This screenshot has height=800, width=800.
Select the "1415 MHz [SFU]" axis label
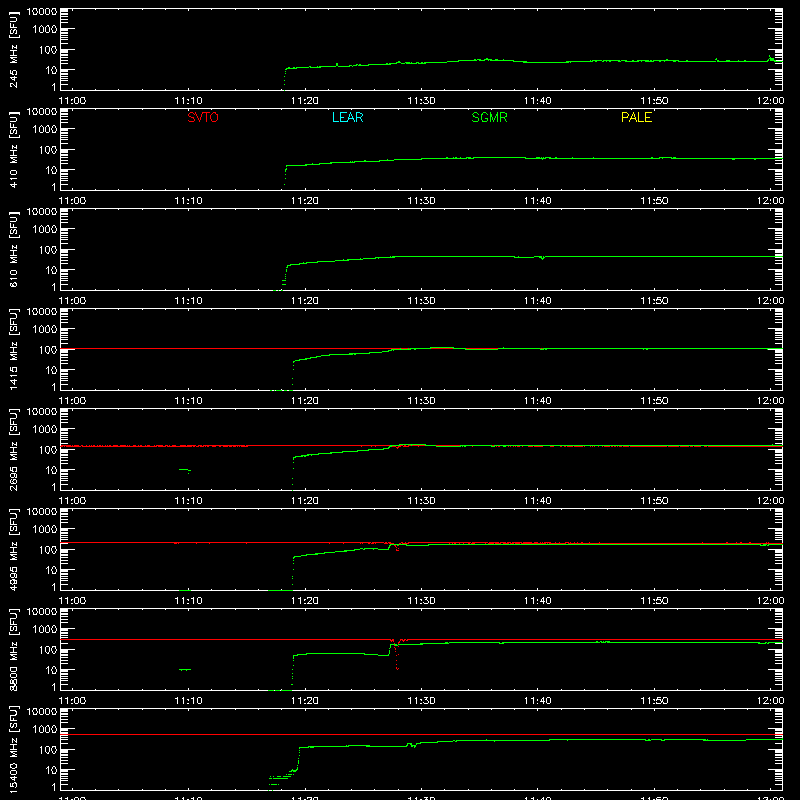14,349
